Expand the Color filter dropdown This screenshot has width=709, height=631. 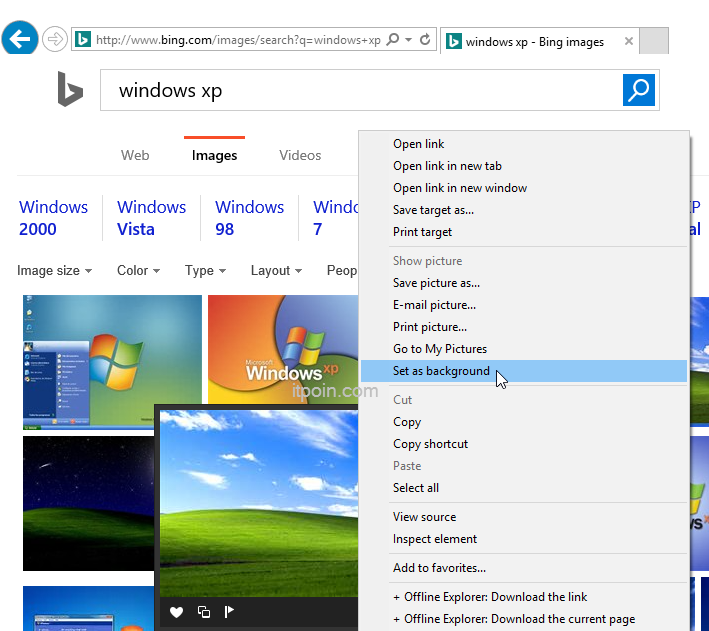pos(138,270)
